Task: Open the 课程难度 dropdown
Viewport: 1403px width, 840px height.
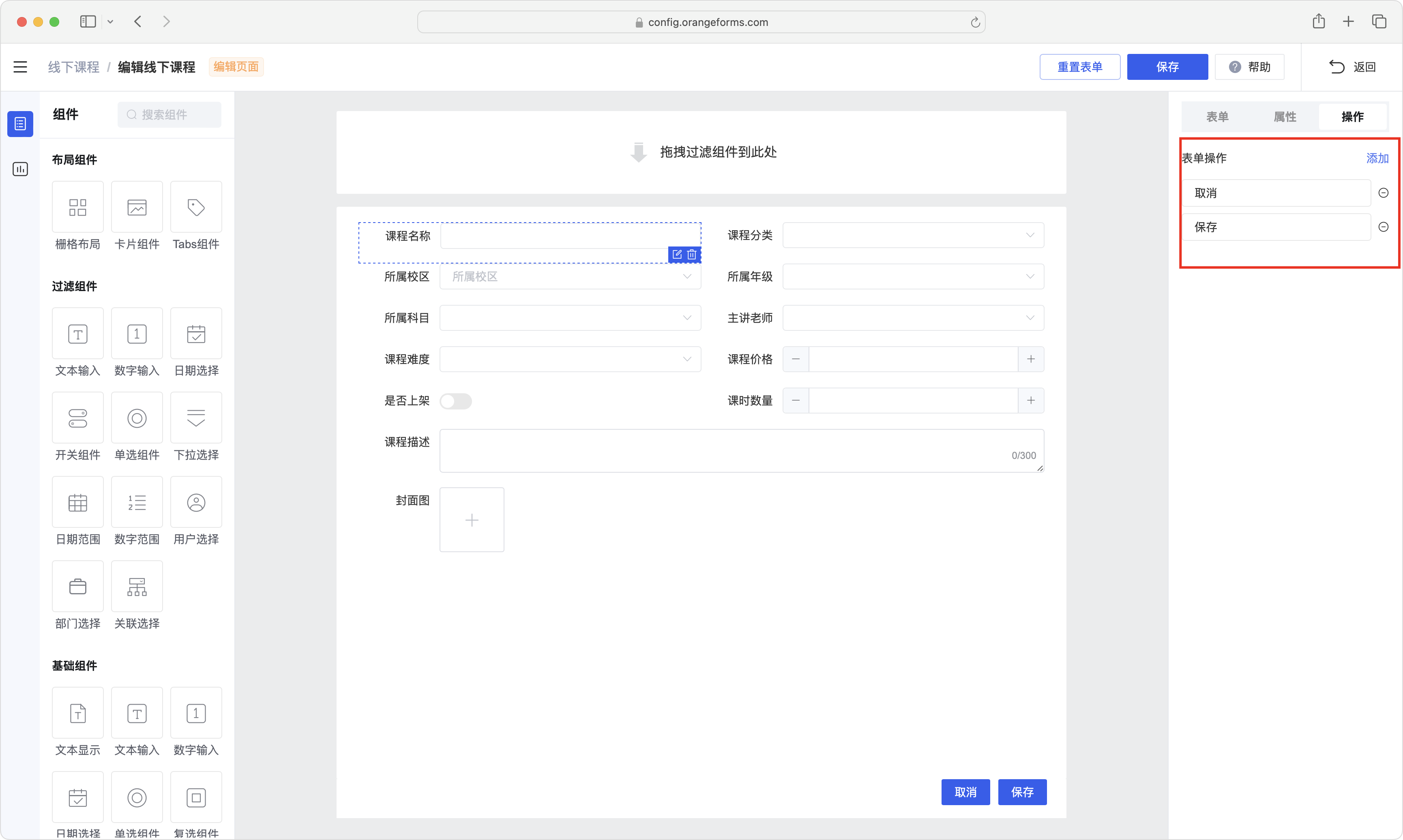Action: (570, 359)
